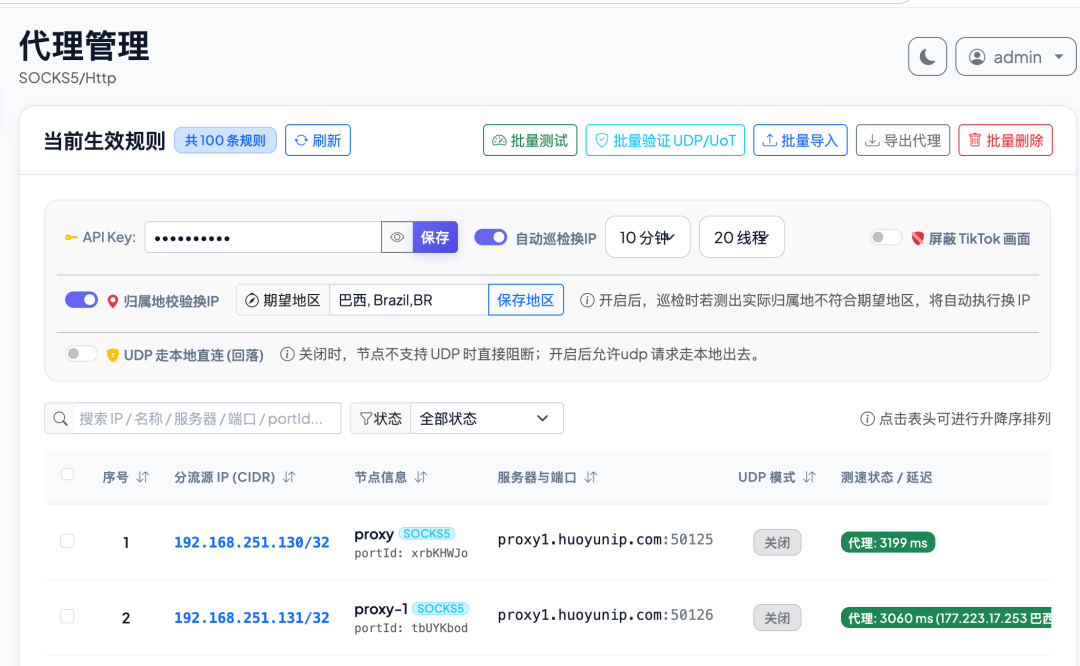The width and height of the screenshot is (1080, 666).
Task: Click the search magnifier icon
Action: click(x=61, y=419)
